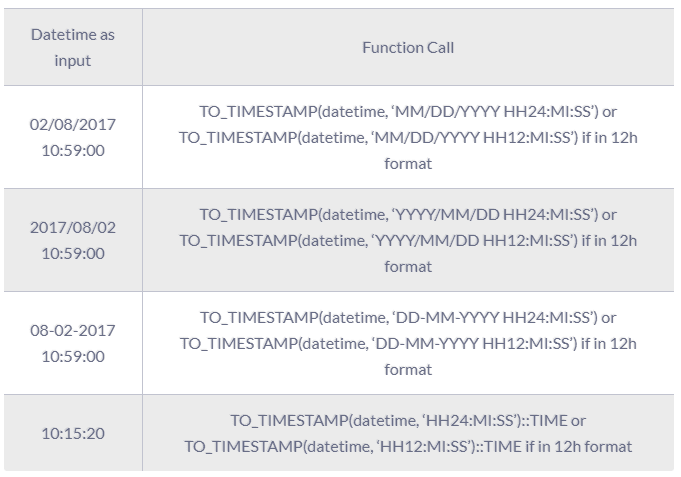This screenshot has height=477, width=681.
Task: Click the 'Function Call' column header
Action: click(408, 47)
